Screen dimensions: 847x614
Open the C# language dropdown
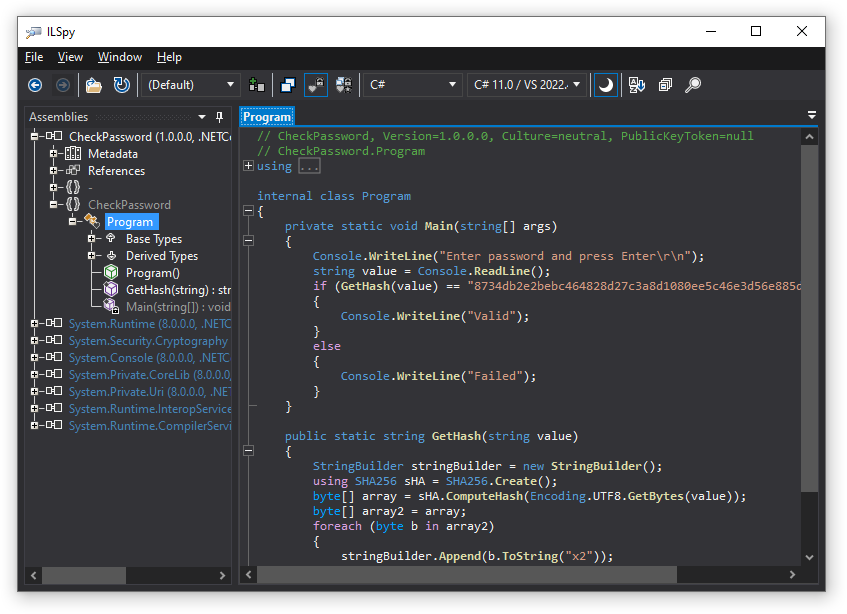coord(412,85)
